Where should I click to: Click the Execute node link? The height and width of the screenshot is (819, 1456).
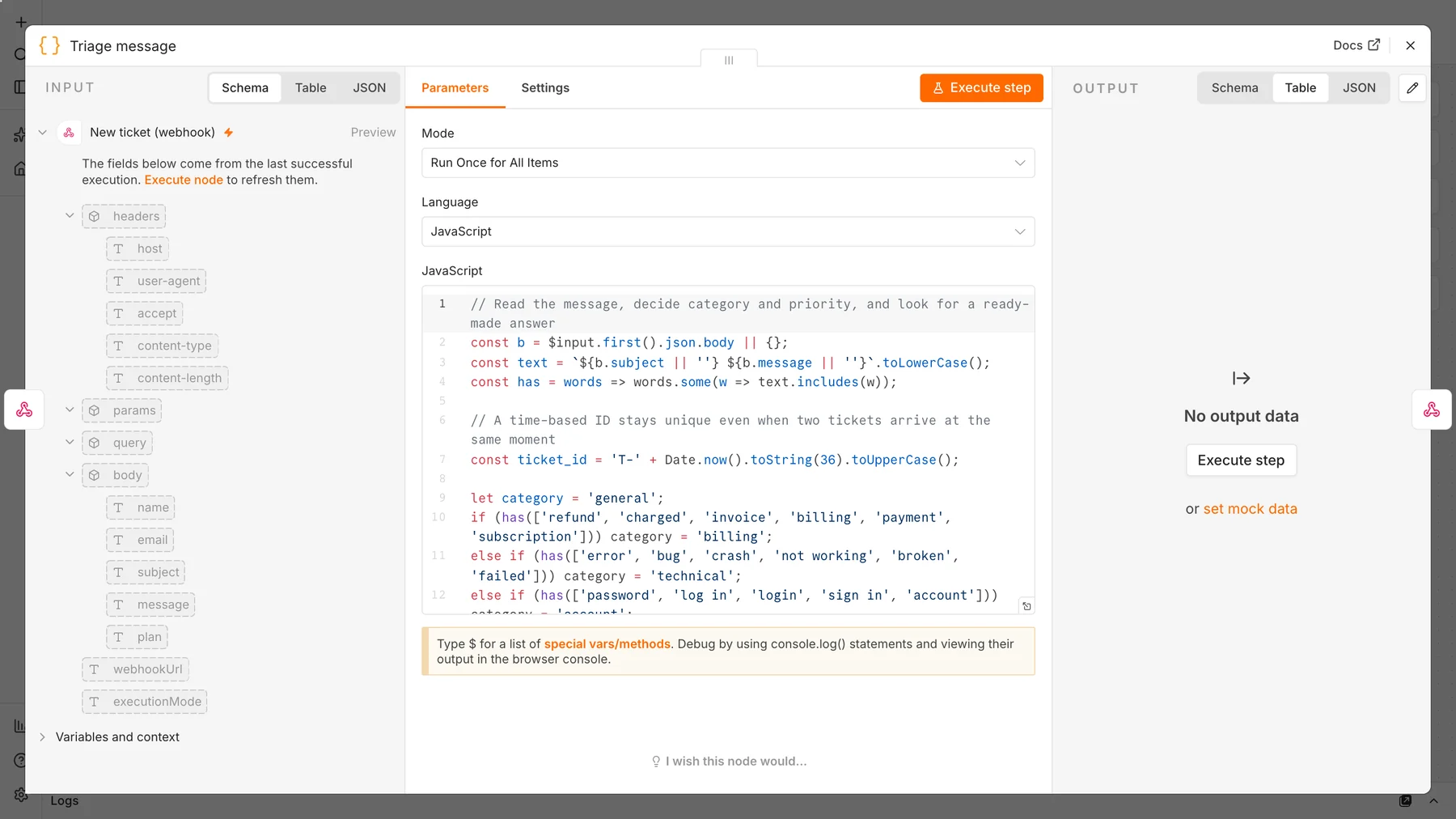pyautogui.click(x=184, y=180)
